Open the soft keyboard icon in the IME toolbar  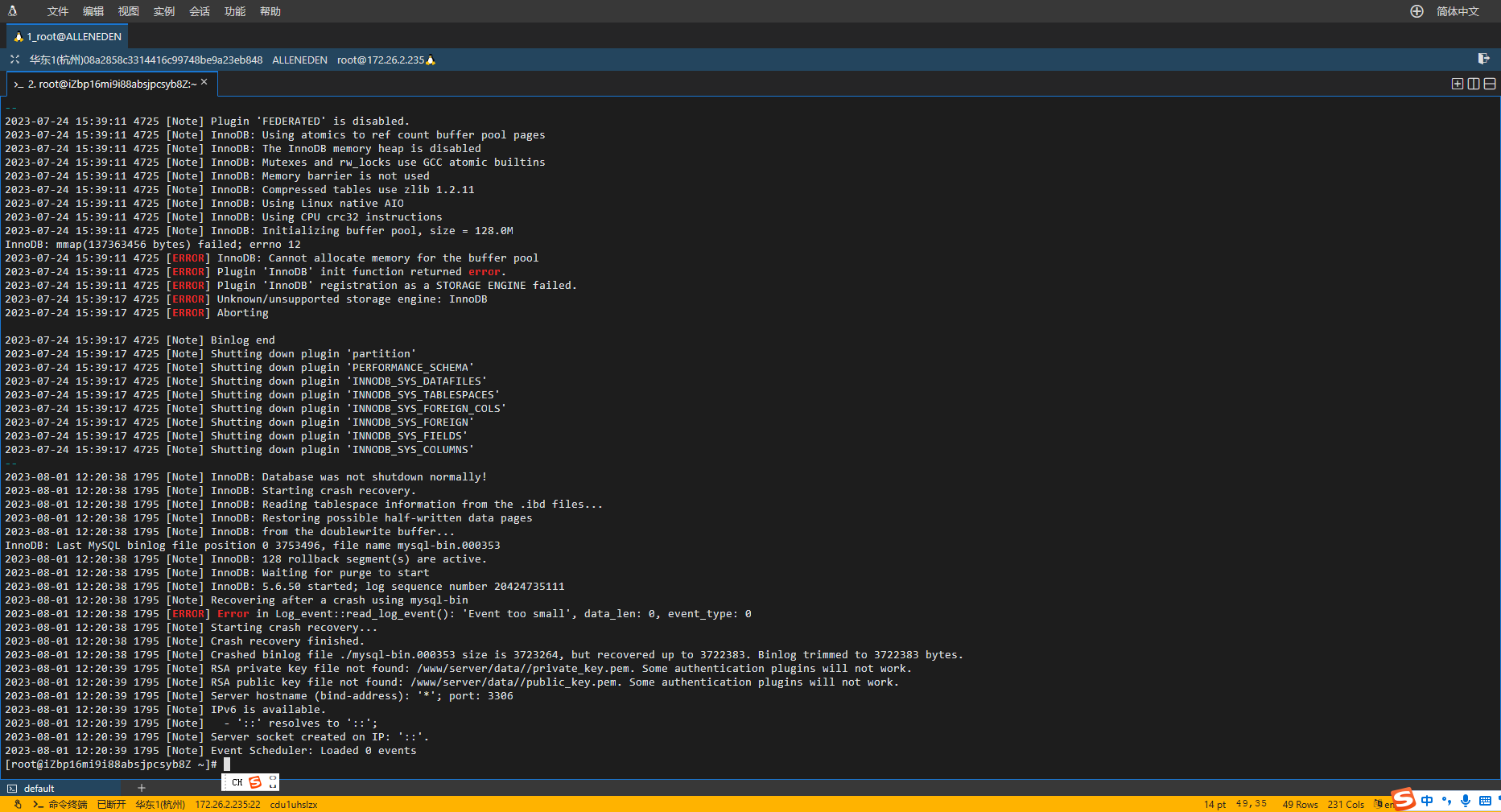pyautogui.click(x=1485, y=801)
